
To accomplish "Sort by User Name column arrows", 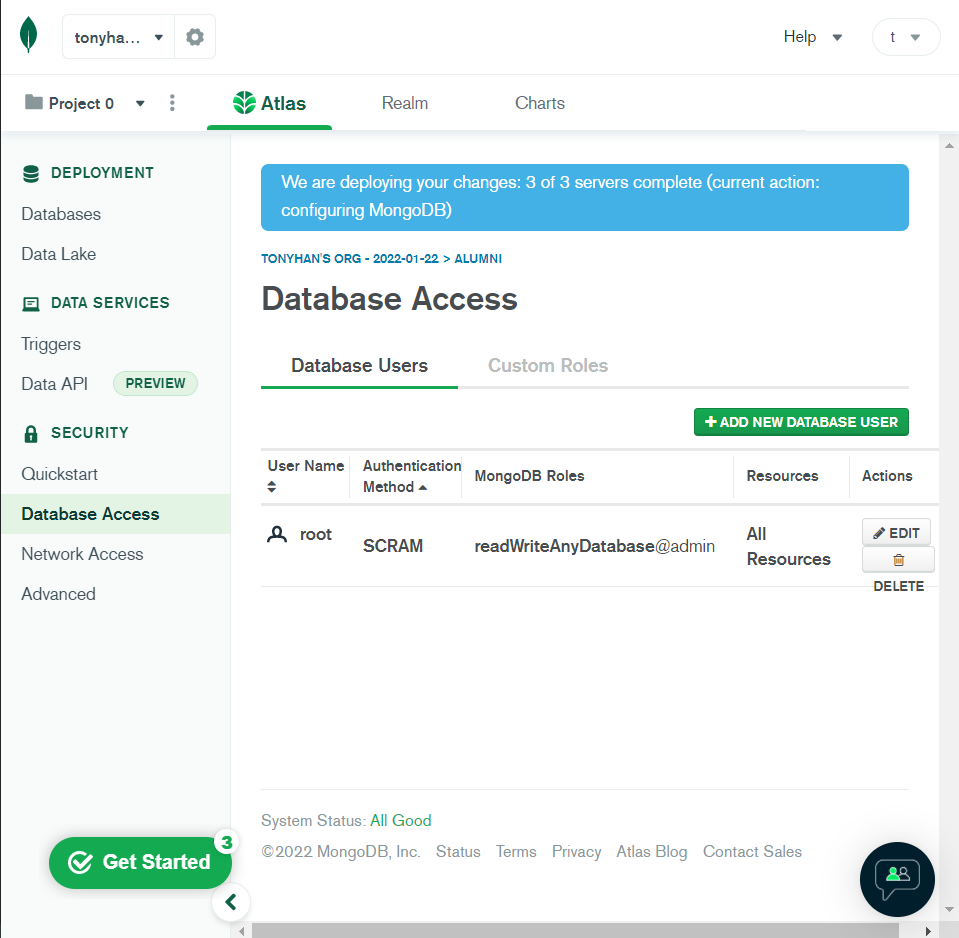I will click(272, 487).
